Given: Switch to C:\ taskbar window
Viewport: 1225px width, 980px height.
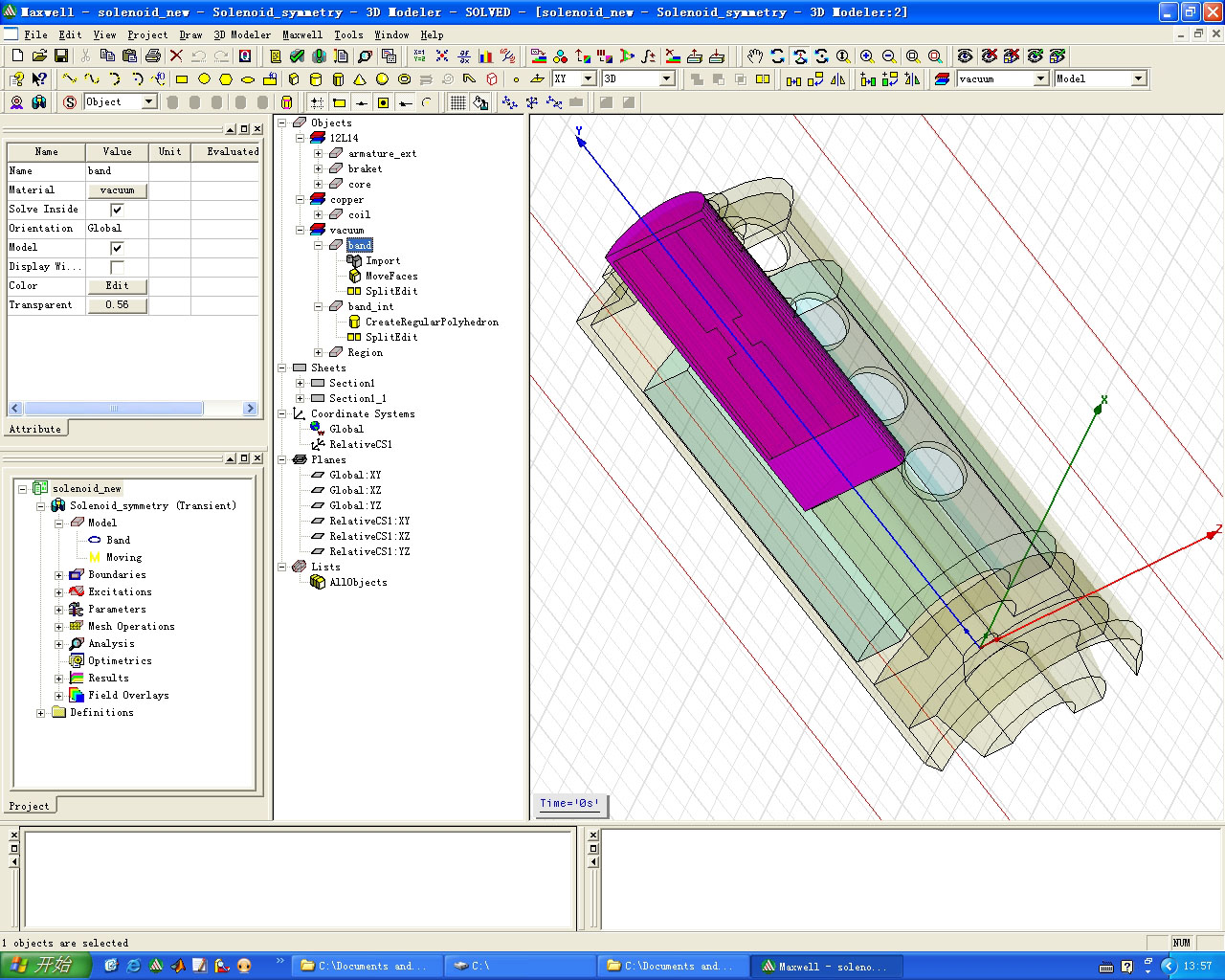Looking at the screenshot, I should 520,966.
